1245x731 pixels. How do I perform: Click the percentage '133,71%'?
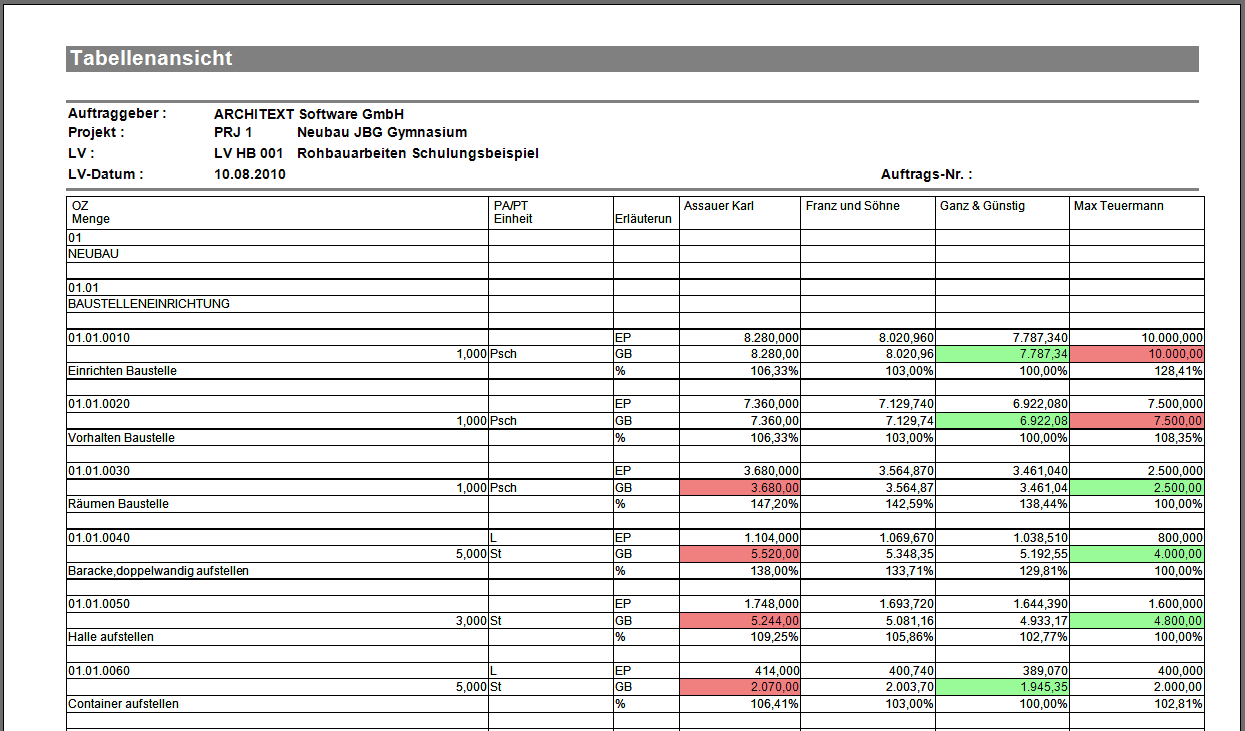tap(910, 571)
